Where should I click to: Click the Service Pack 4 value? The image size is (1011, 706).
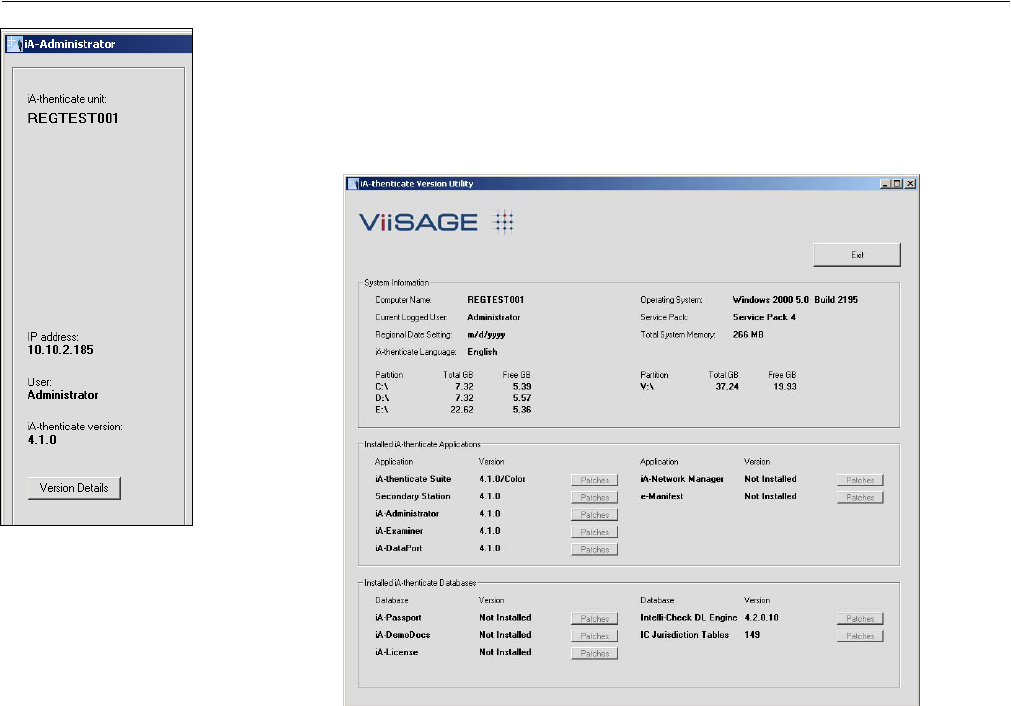pyautogui.click(x=764, y=317)
